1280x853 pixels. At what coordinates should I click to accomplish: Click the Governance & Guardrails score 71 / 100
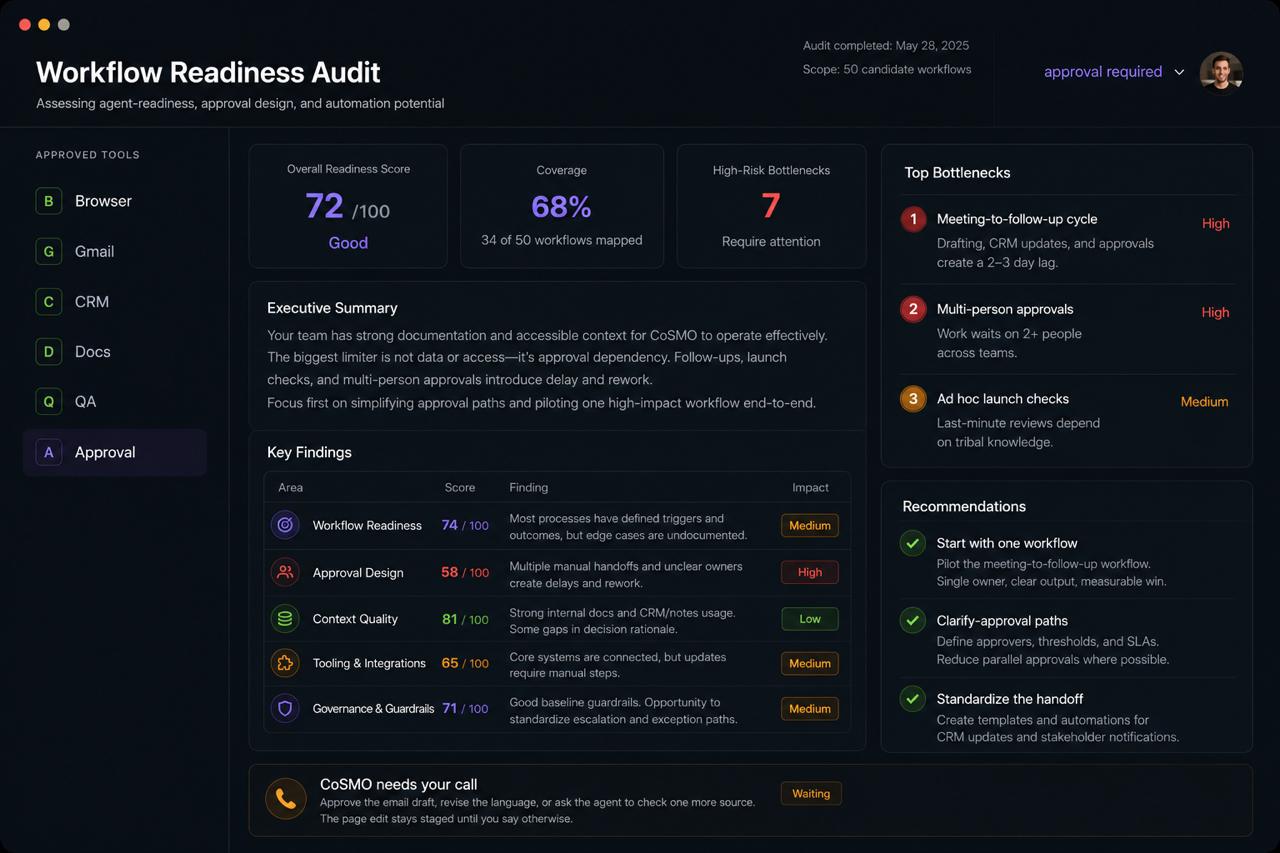[465, 708]
